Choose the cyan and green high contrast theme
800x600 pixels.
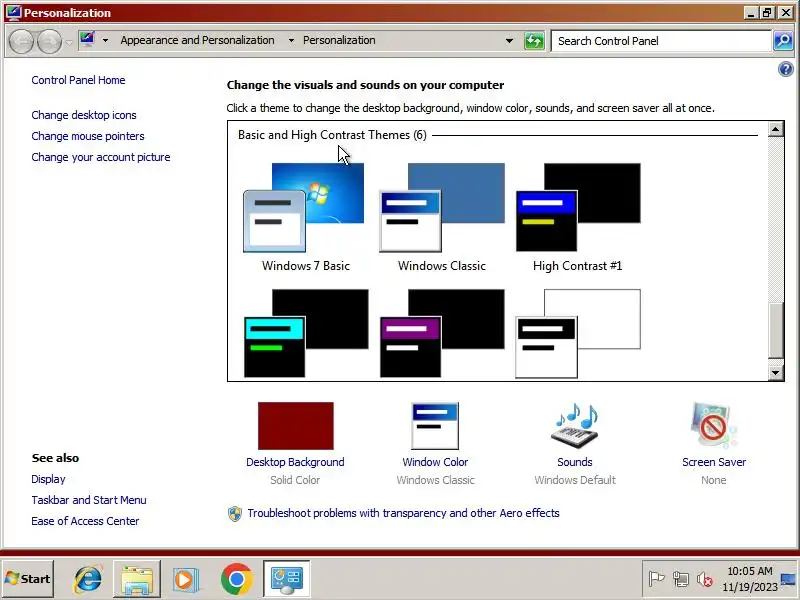tap(306, 333)
